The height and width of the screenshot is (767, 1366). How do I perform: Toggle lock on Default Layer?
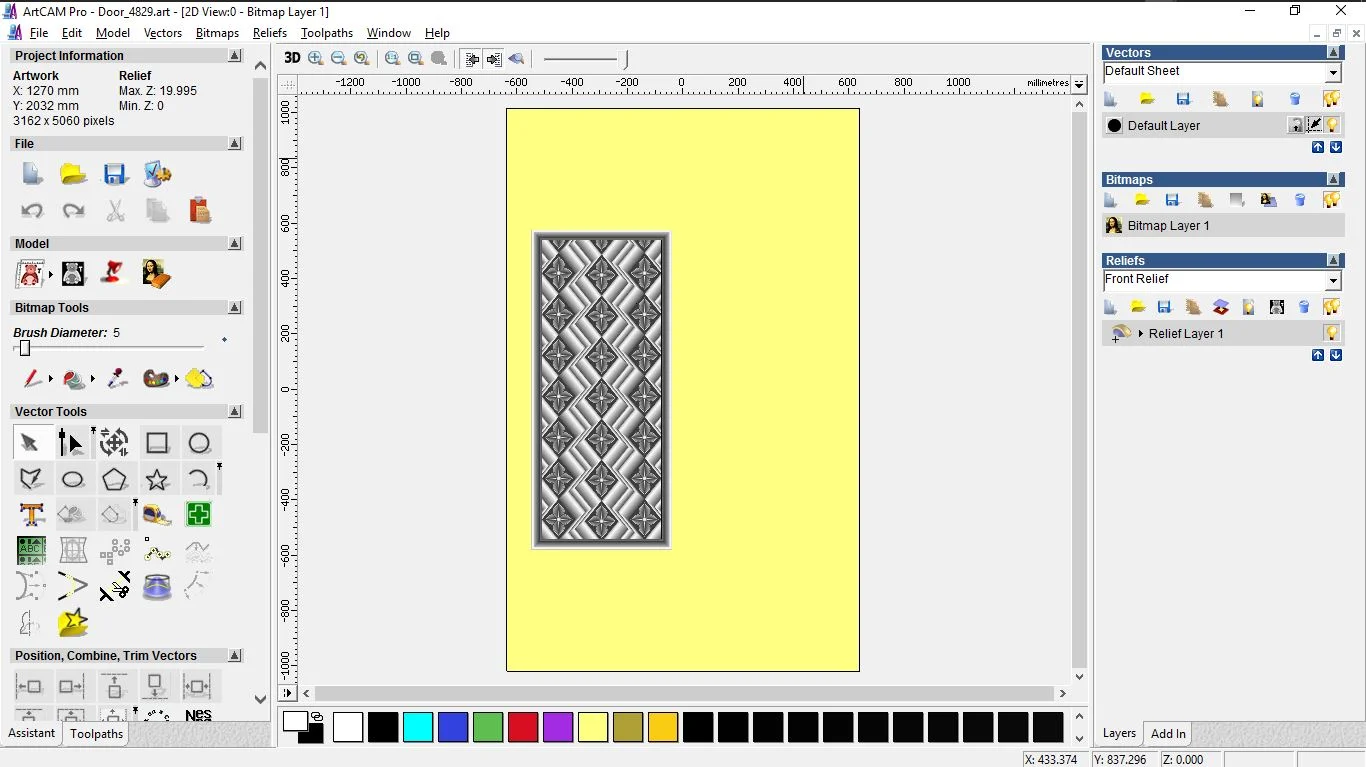[1295, 125]
